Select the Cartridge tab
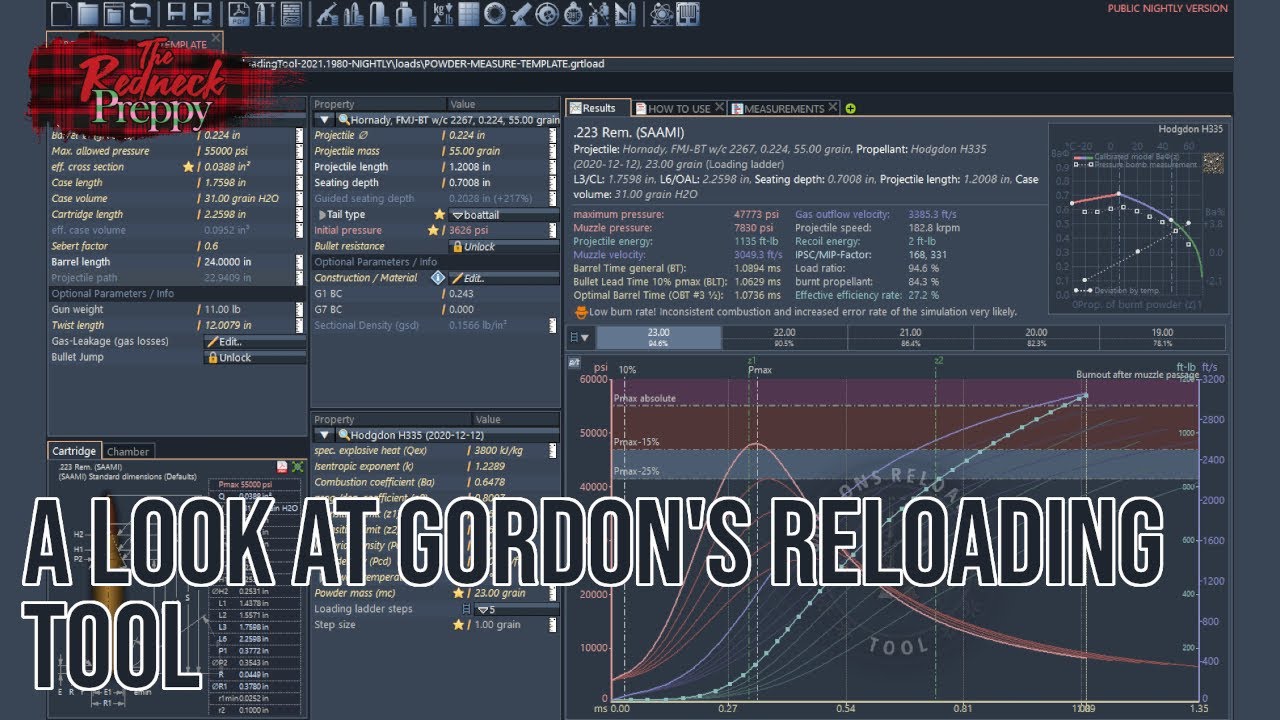The height and width of the screenshot is (720, 1280). click(75, 451)
